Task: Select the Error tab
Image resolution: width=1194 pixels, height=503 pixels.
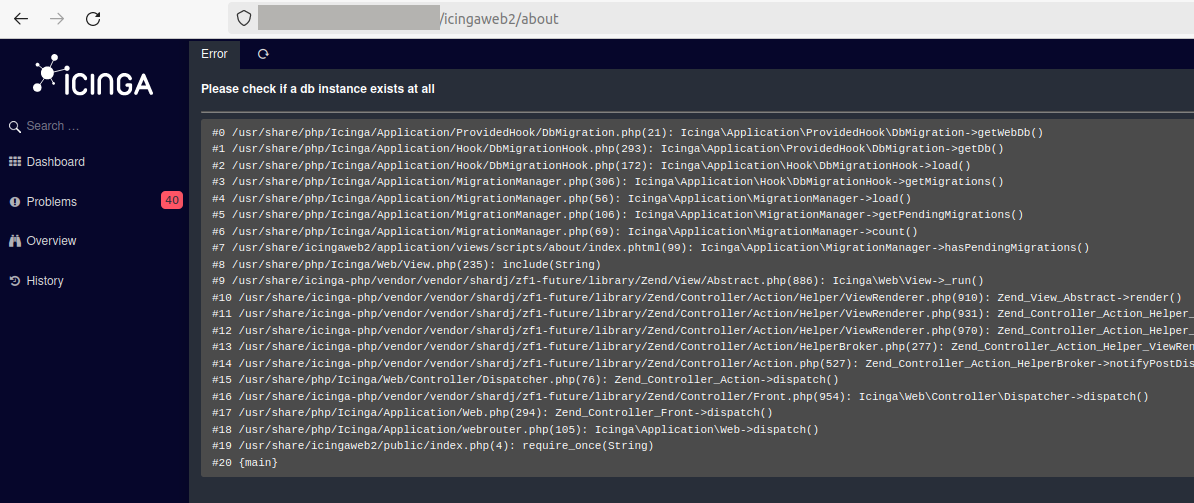Action: (x=214, y=54)
